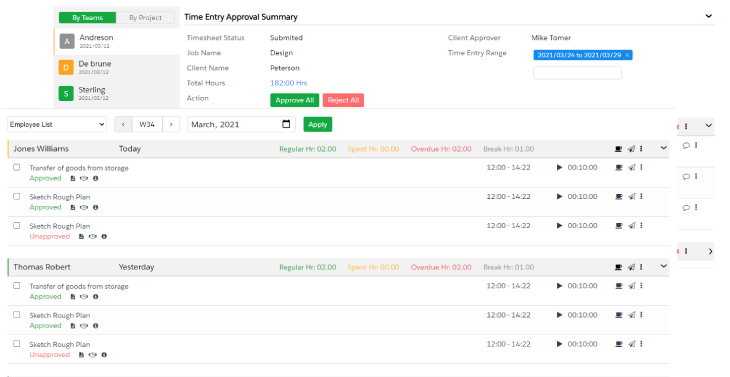Click paper-plane send icon in Thomas Robert header

[631, 267]
